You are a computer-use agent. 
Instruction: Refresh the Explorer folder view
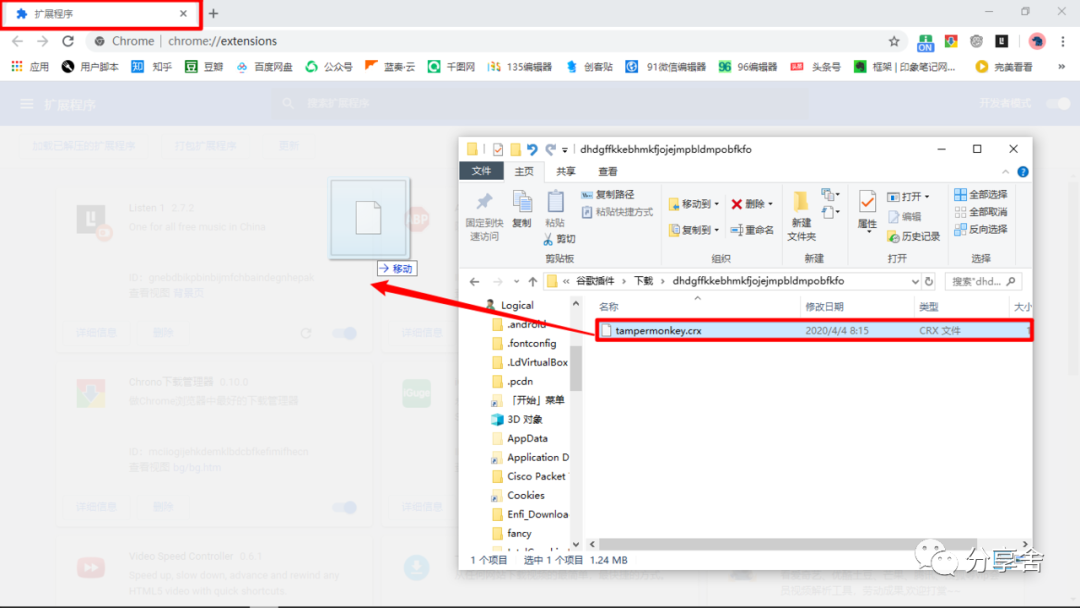928,281
